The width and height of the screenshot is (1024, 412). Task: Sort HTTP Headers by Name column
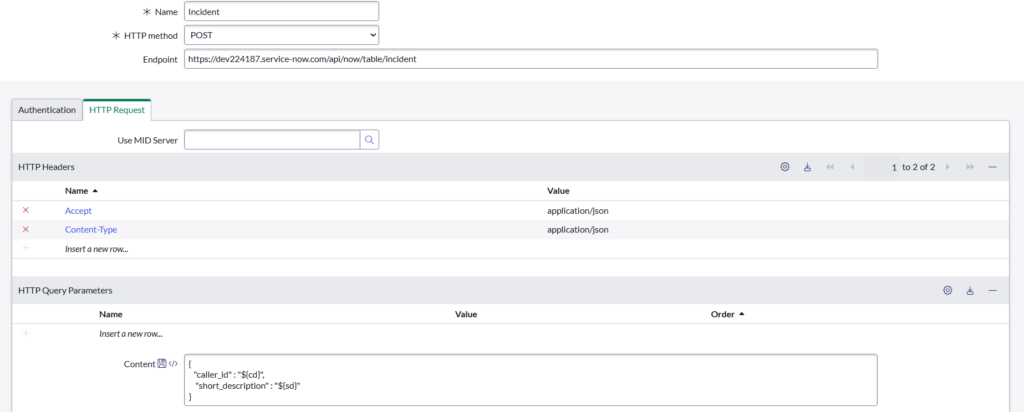(76, 190)
